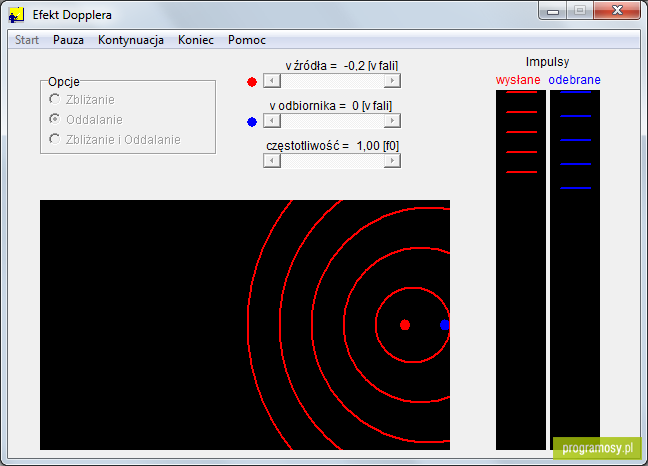Click the częstotliwość = 1,00 value label
Image resolution: width=648 pixels, height=466 pixels.
coord(332,146)
